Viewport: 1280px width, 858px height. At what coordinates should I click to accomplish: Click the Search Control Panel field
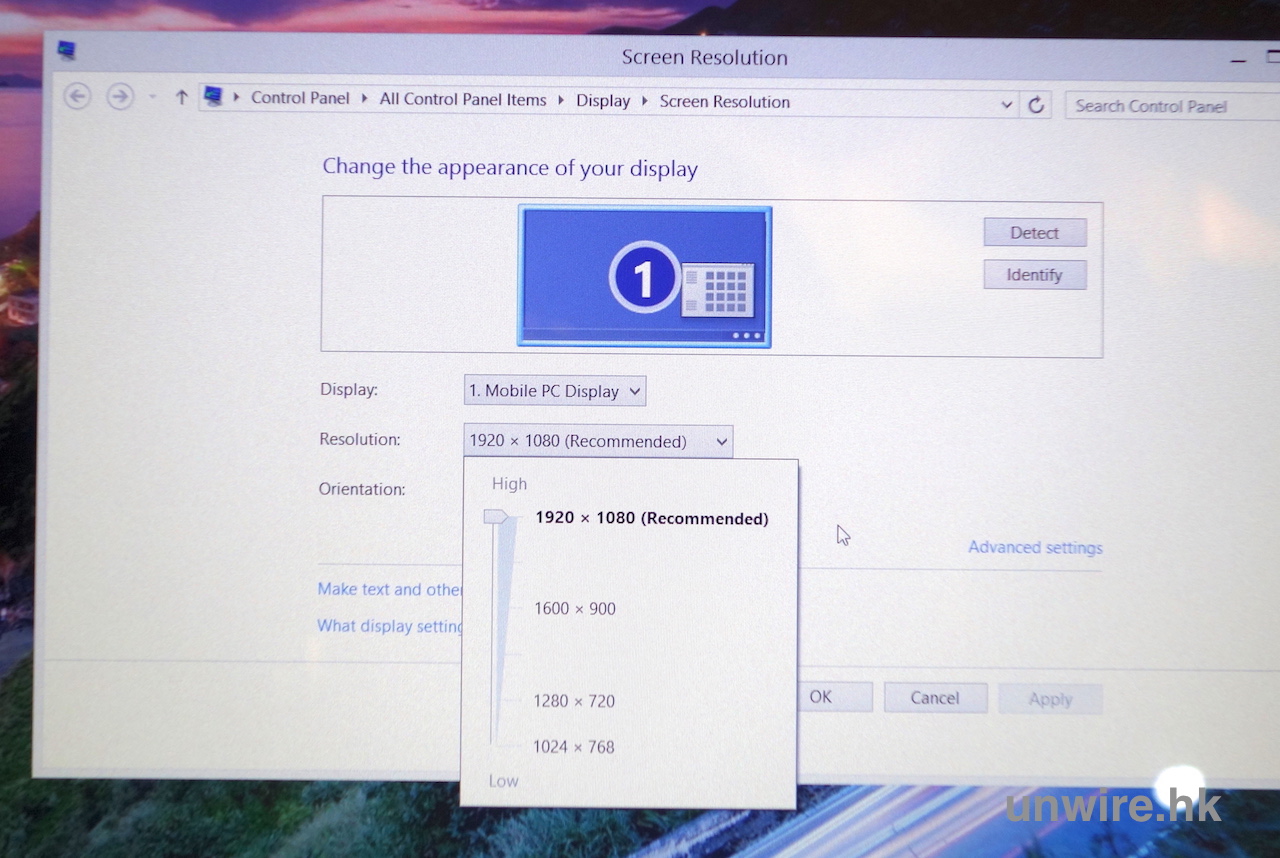[x=1165, y=106]
